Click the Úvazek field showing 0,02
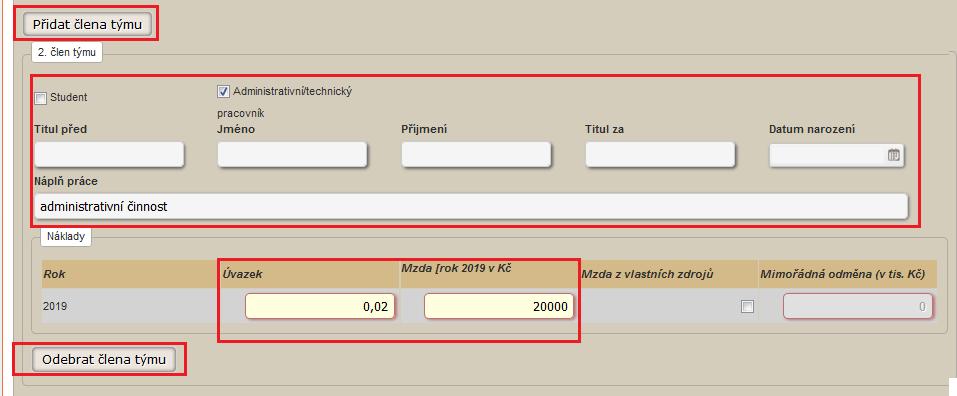The image size is (957, 396). click(320, 306)
